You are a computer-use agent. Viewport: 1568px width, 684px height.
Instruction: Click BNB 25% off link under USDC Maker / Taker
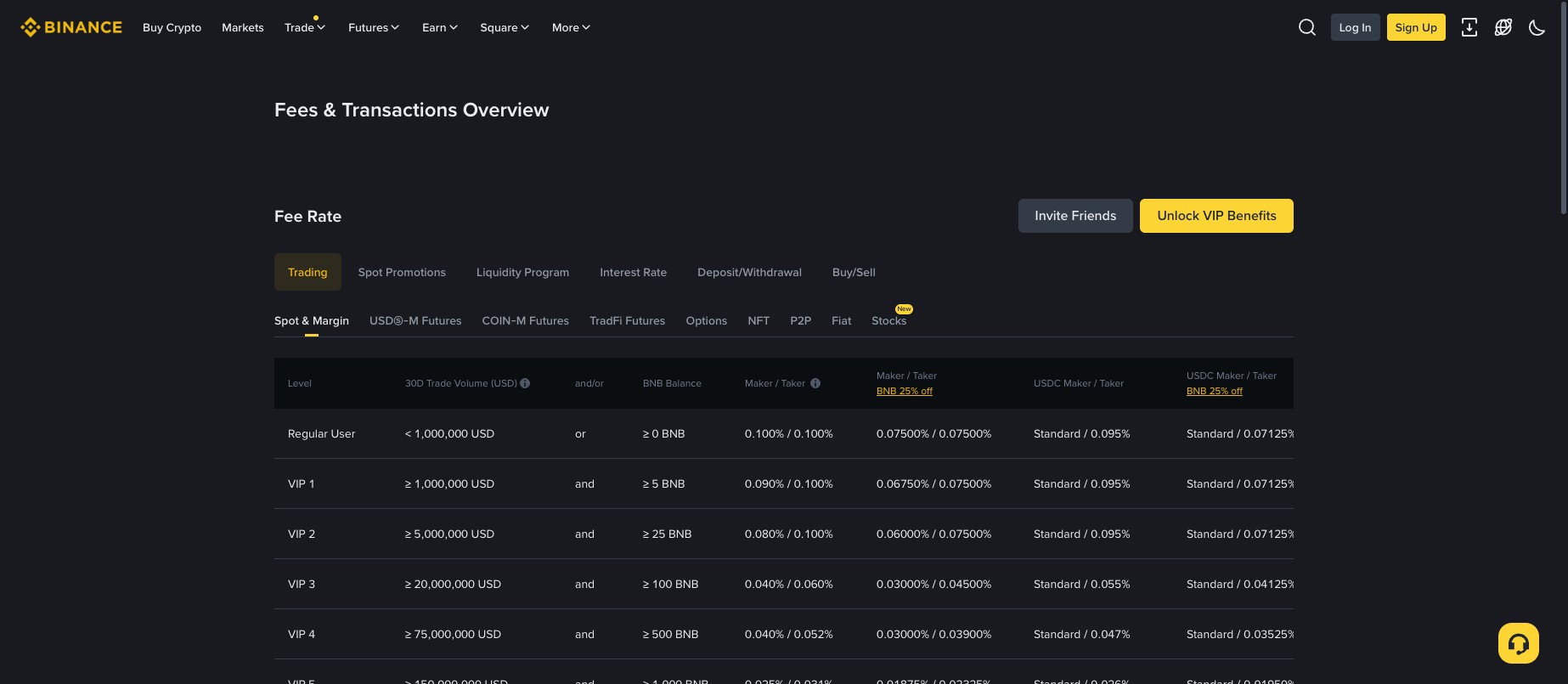coord(1214,391)
